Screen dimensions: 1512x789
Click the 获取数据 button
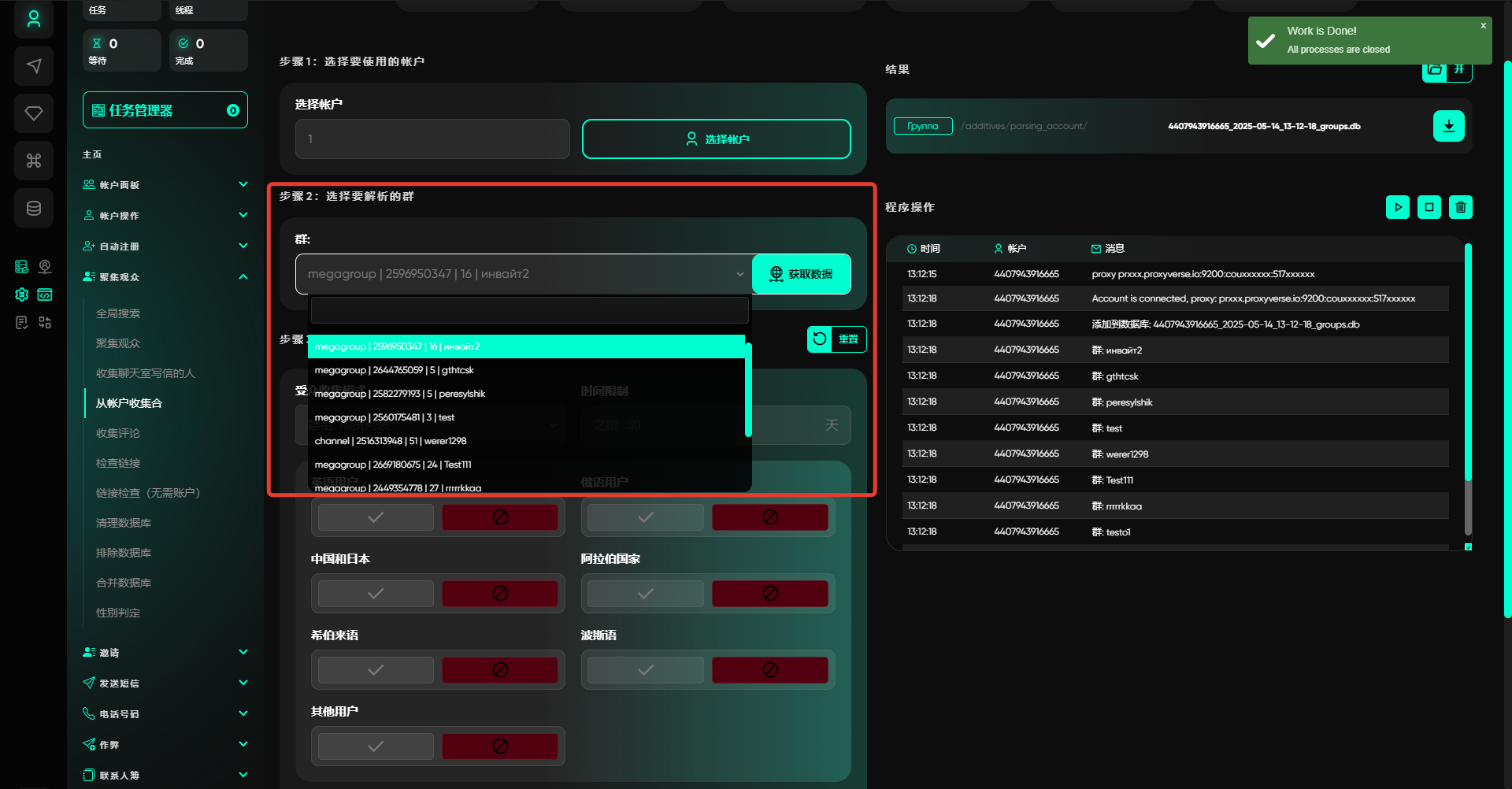tap(801, 274)
